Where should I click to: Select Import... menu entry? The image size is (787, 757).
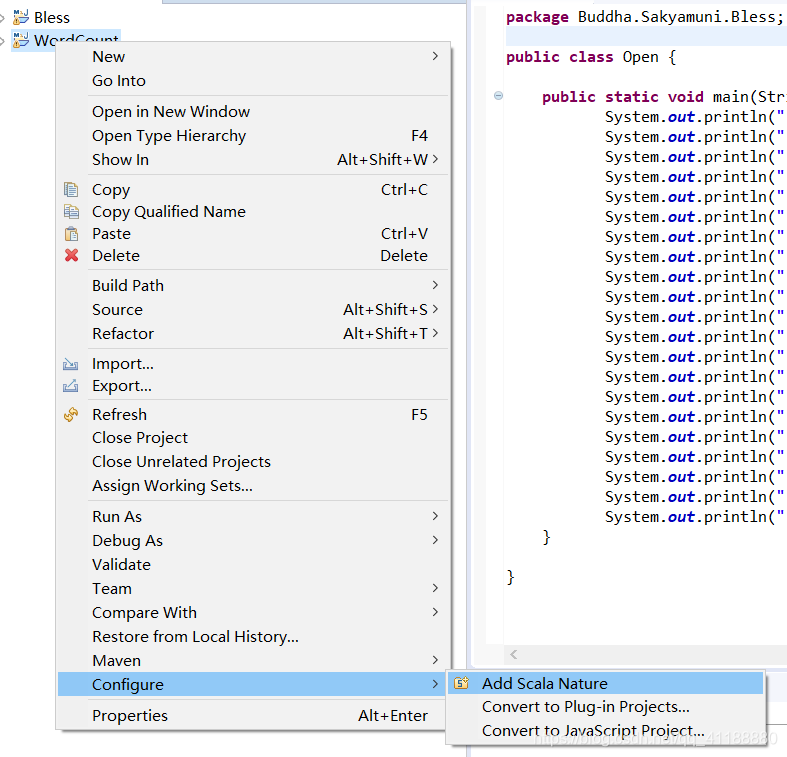pyautogui.click(x=253, y=364)
